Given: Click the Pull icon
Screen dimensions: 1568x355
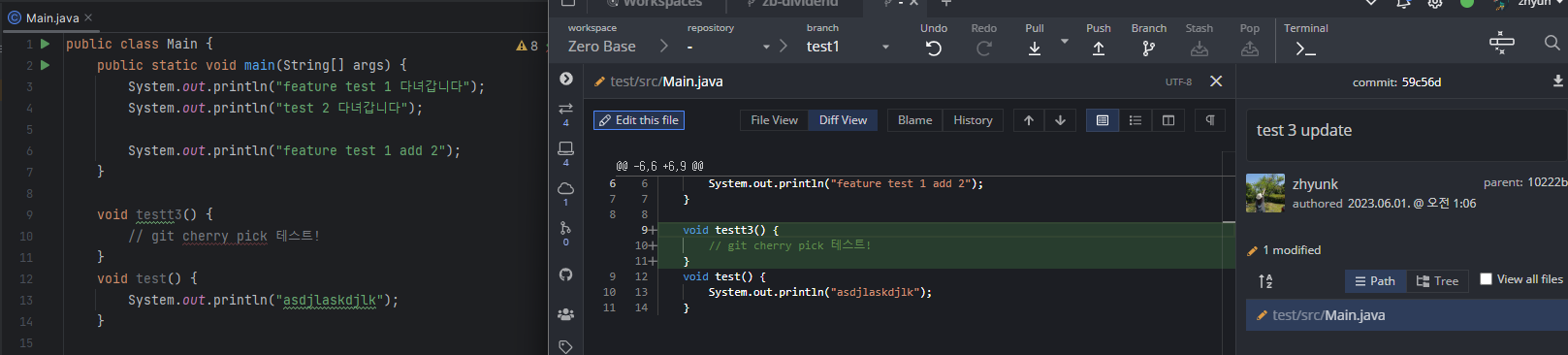Looking at the screenshot, I should (1035, 48).
